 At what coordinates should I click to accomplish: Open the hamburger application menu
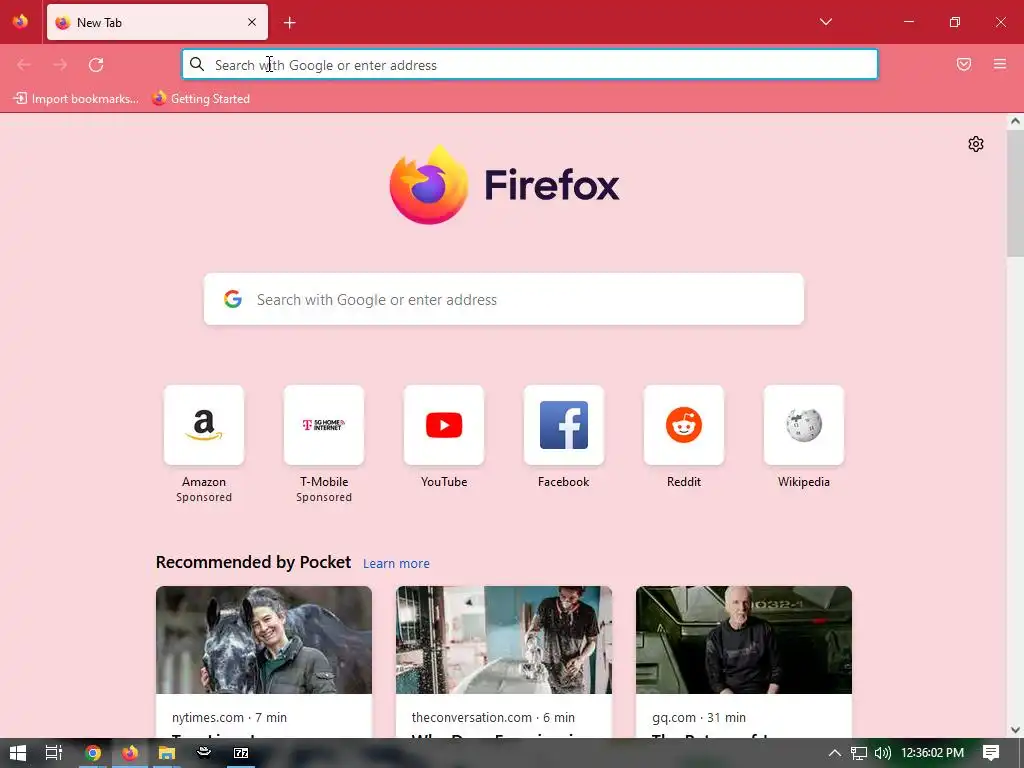point(1000,64)
